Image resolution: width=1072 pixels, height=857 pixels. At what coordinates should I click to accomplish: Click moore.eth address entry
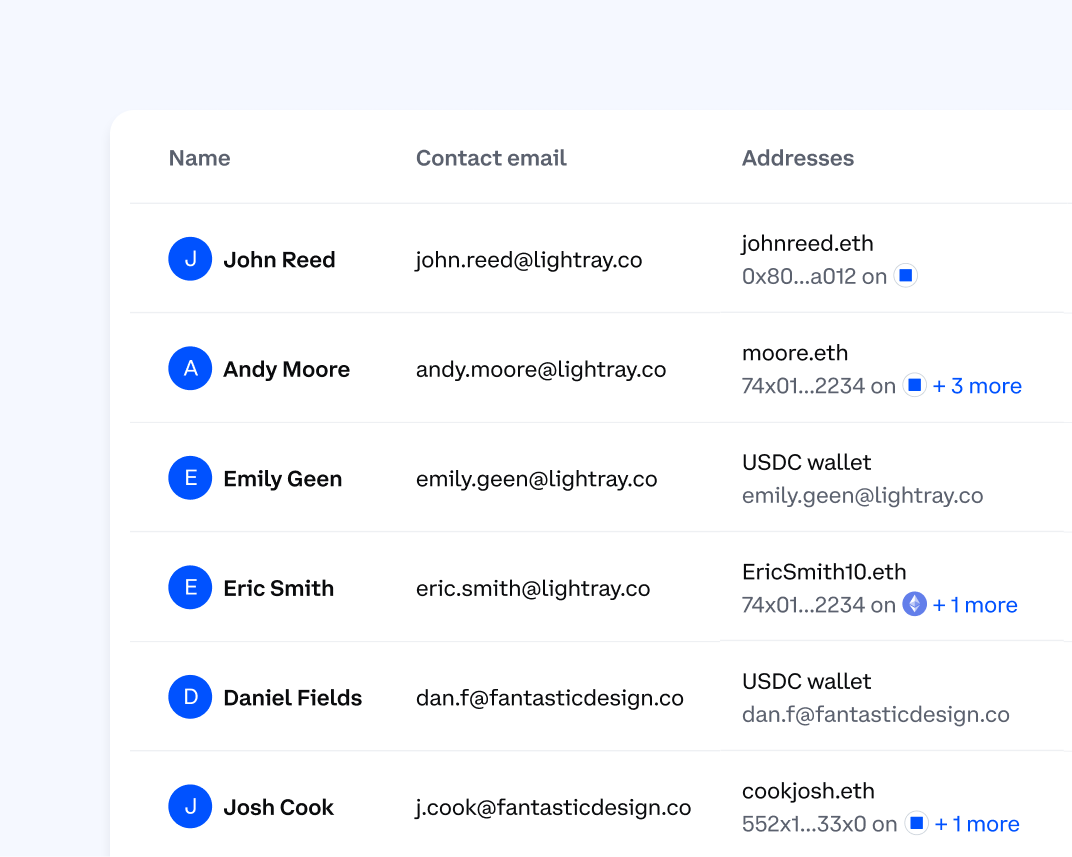[x=795, y=353]
